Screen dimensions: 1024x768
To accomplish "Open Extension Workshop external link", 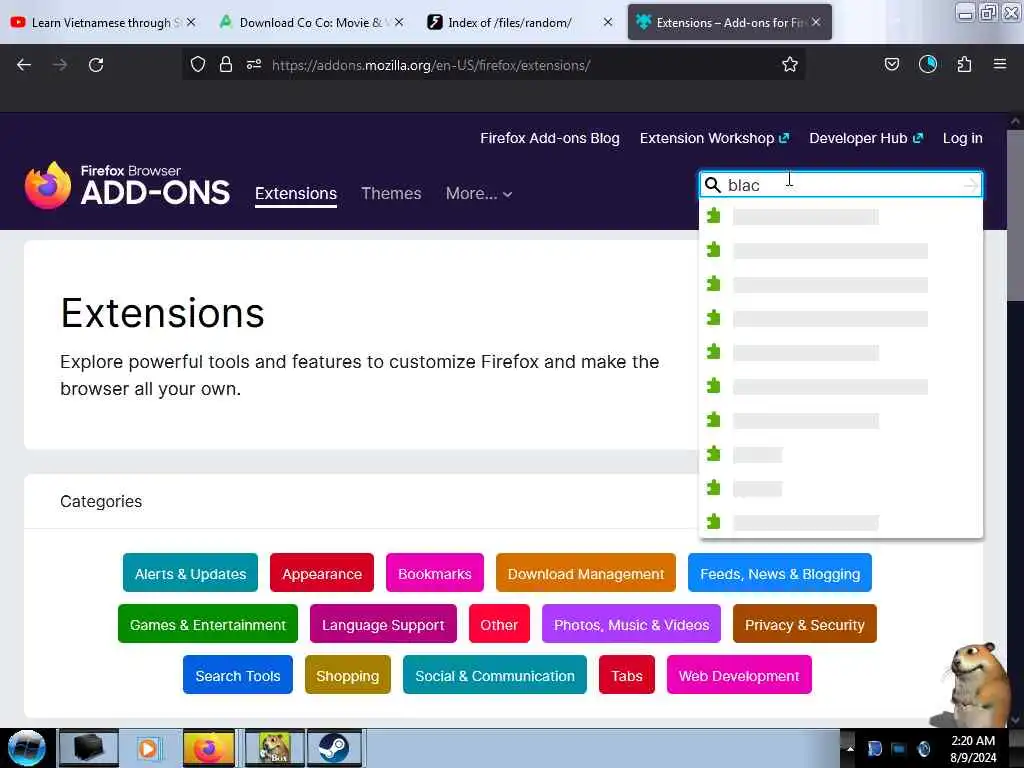I will [x=714, y=138].
